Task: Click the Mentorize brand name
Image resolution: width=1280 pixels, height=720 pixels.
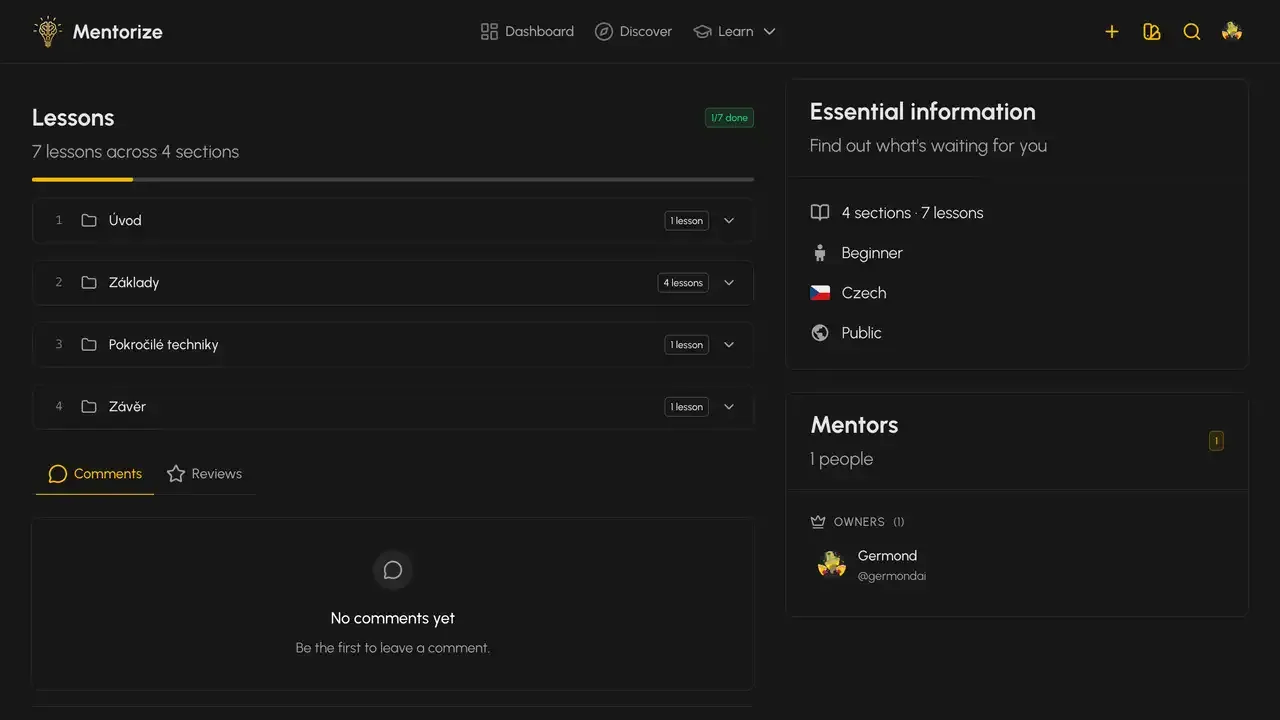Action: (x=118, y=31)
